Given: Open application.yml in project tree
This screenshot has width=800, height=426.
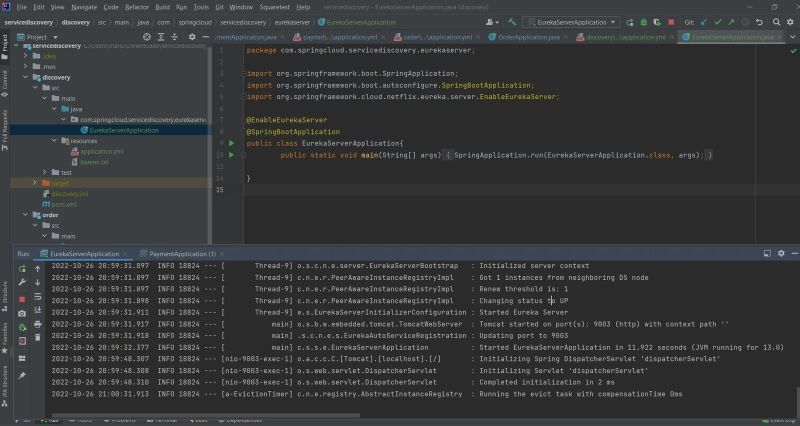Looking at the screenshot, I should (102, 151).
